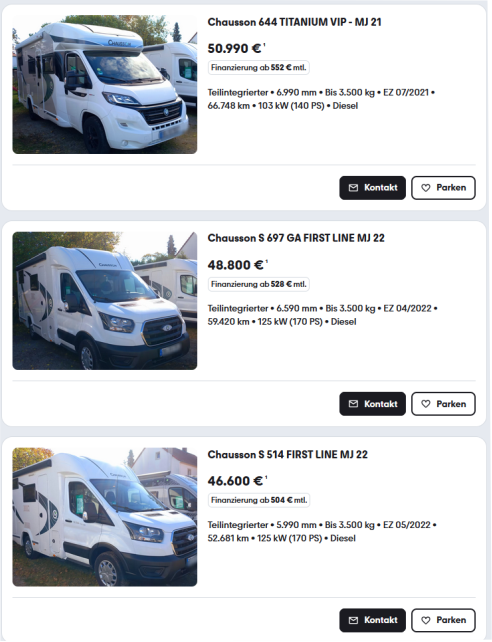Click envelope icon in Chausson S 697 Kontakt button

click(x=353, y=404)
